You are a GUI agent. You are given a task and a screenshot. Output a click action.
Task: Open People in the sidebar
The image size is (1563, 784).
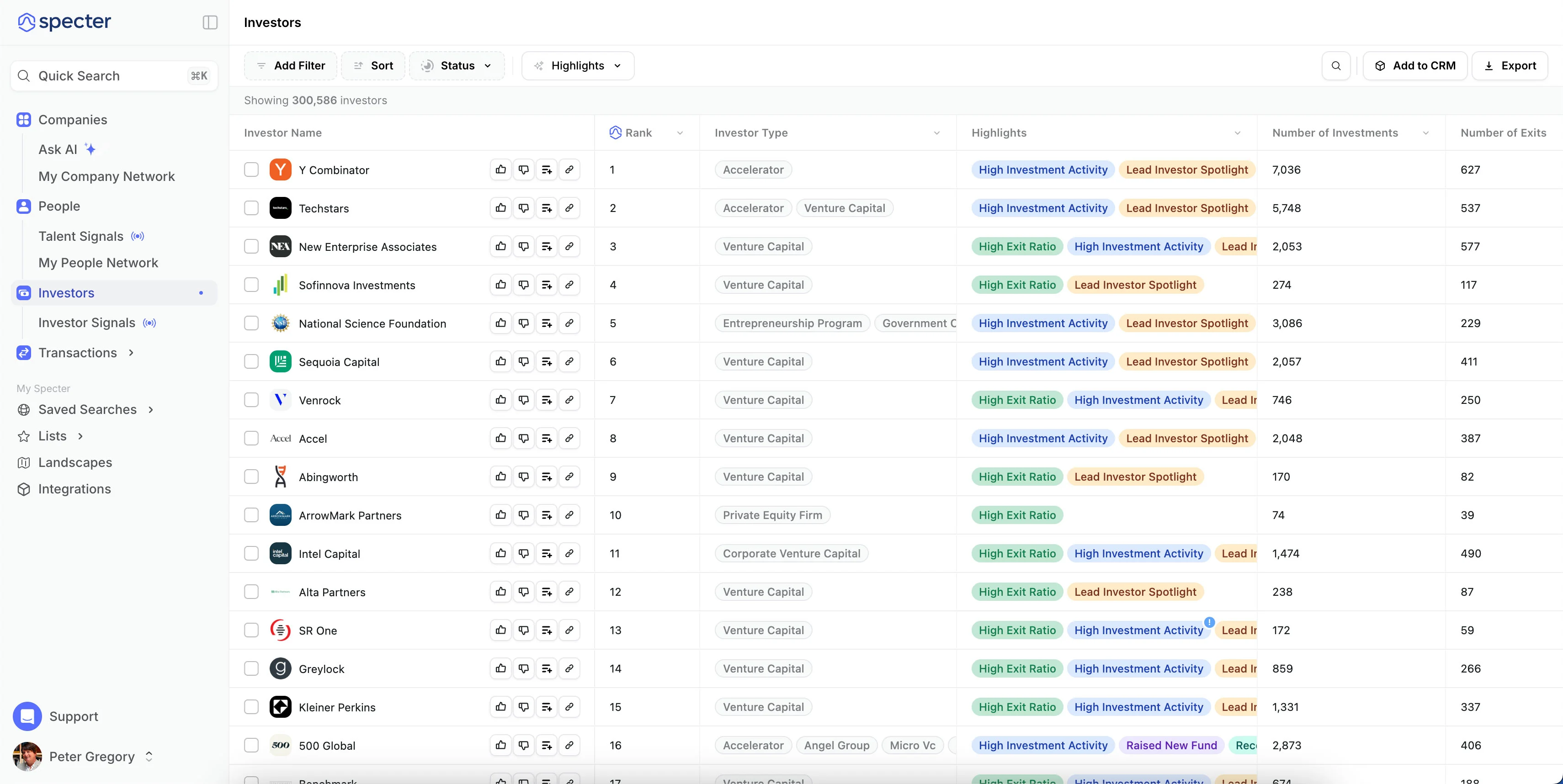pos(59,206)
